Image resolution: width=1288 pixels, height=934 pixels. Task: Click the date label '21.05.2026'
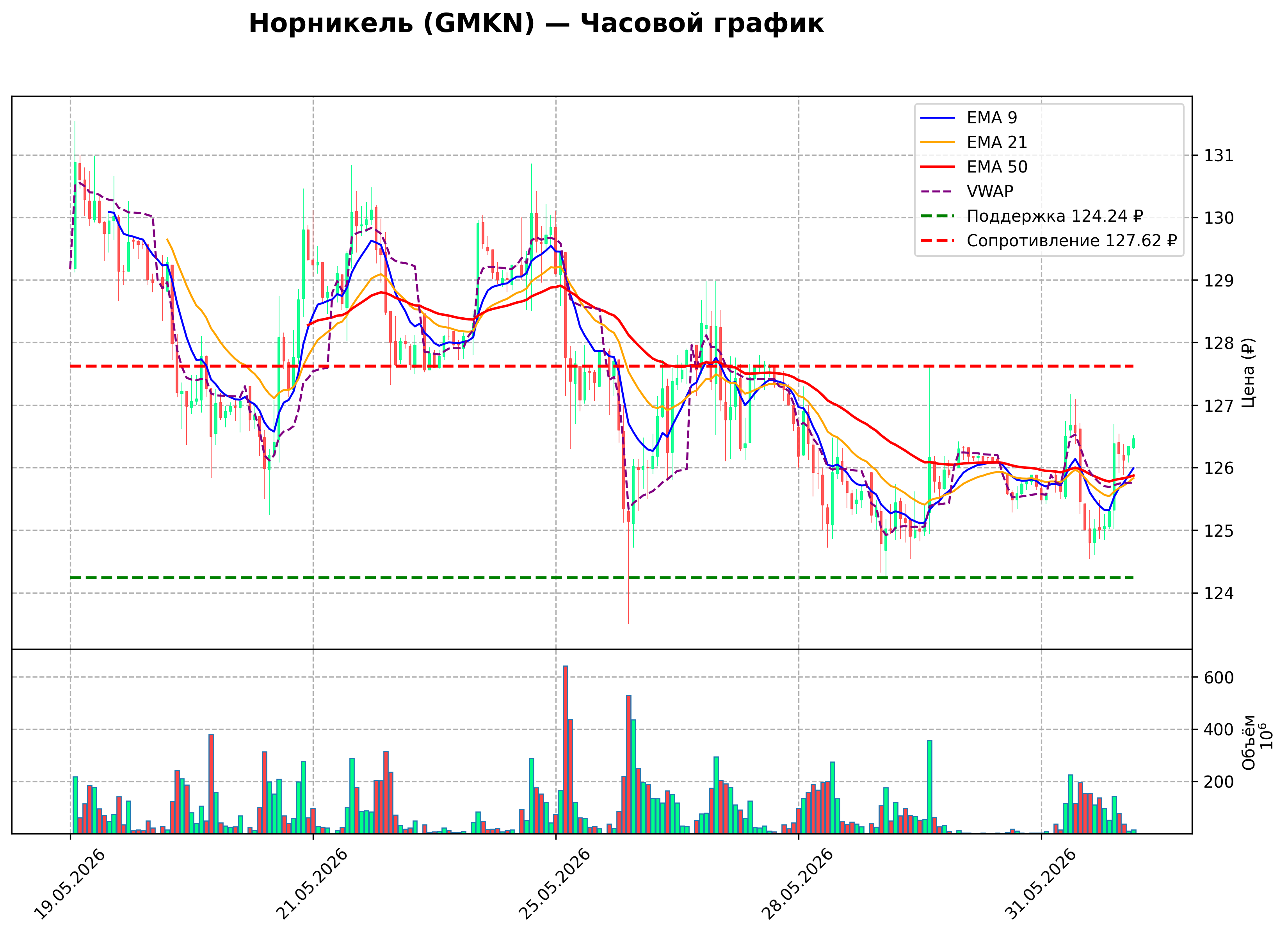pos(312,884)
